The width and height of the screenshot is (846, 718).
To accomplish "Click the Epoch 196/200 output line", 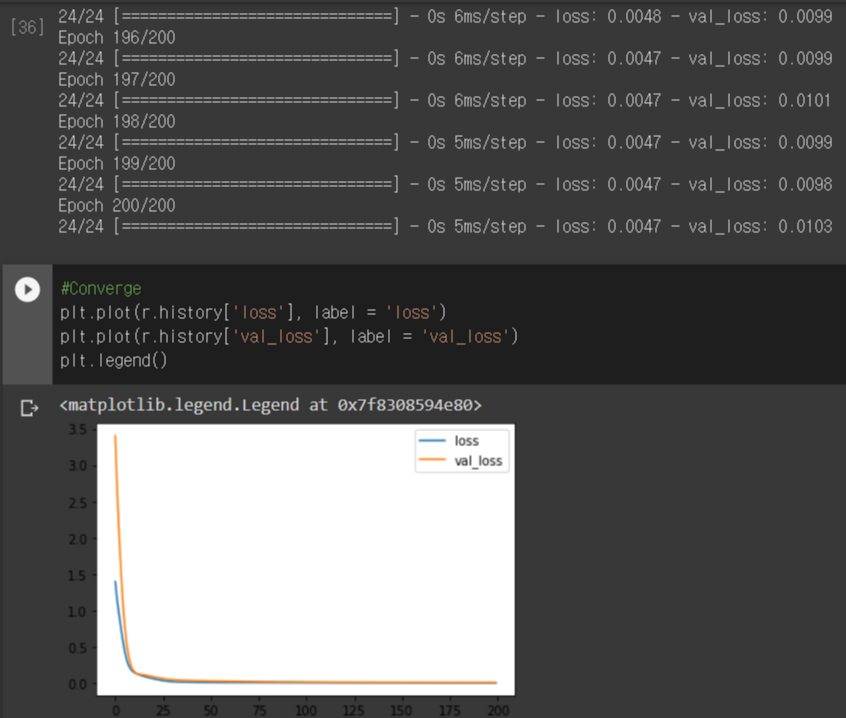I will 117,38.
